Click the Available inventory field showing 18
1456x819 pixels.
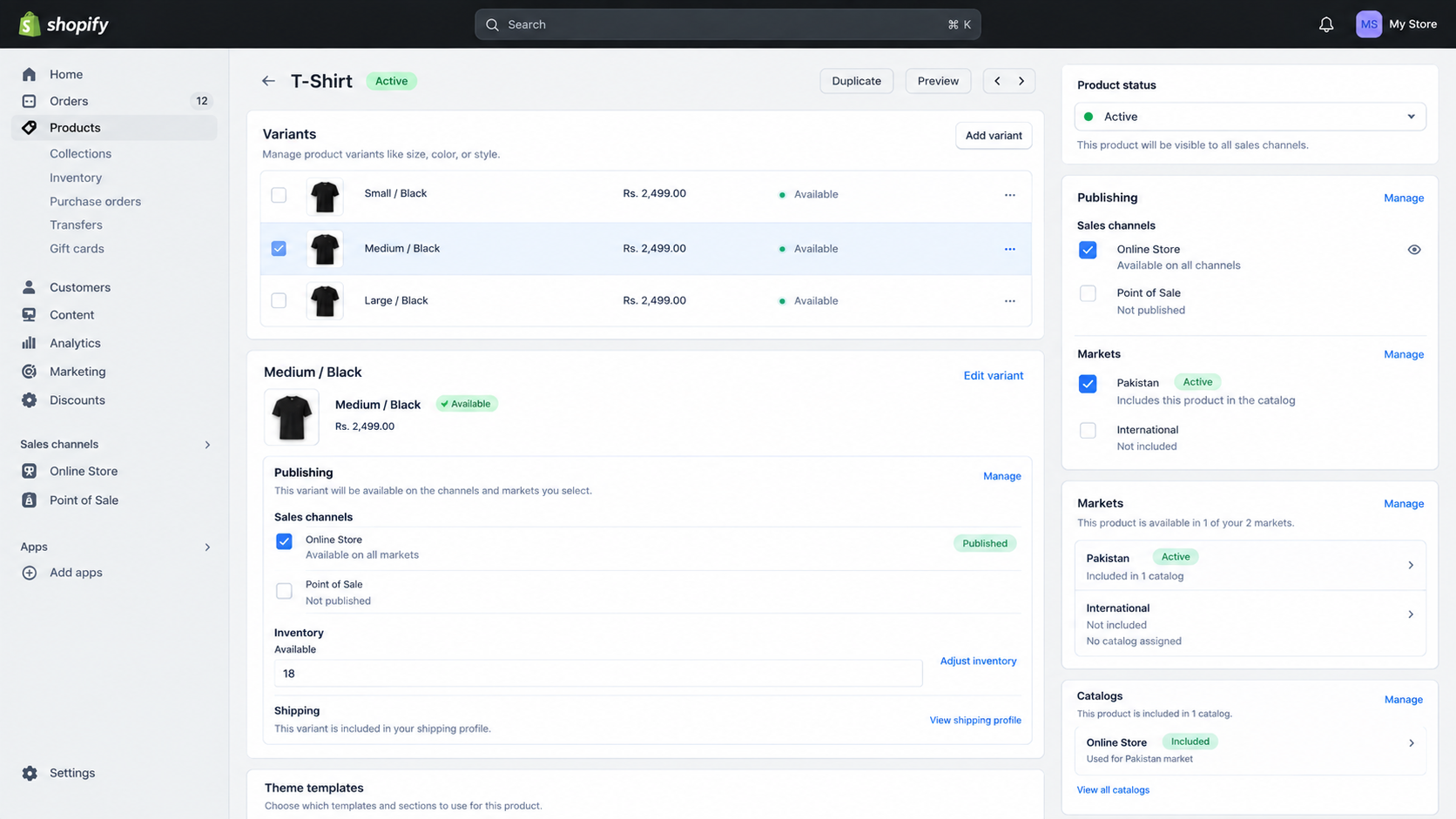click(x=598, y=674)
